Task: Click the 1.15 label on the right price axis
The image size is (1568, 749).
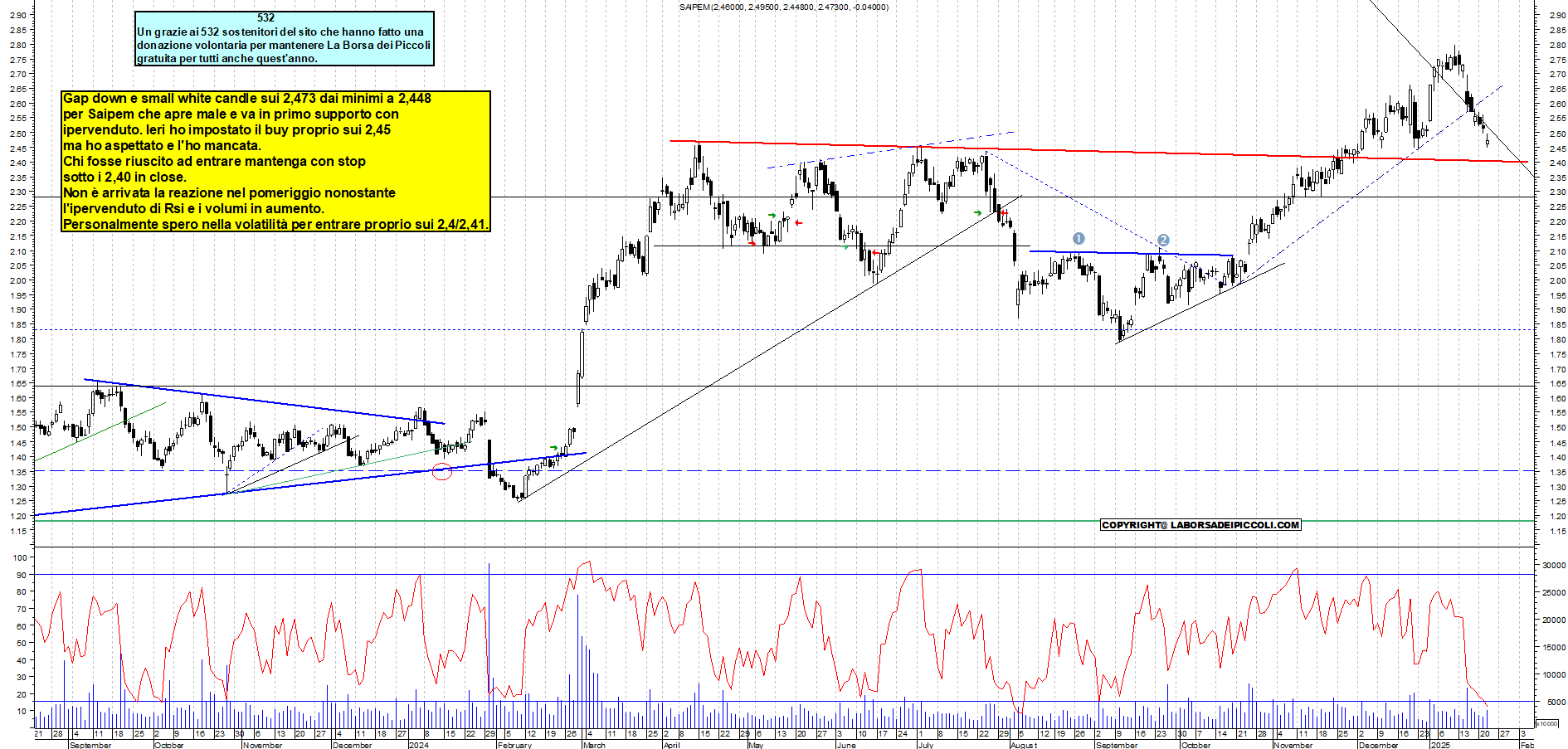Action: point(1556,531)
